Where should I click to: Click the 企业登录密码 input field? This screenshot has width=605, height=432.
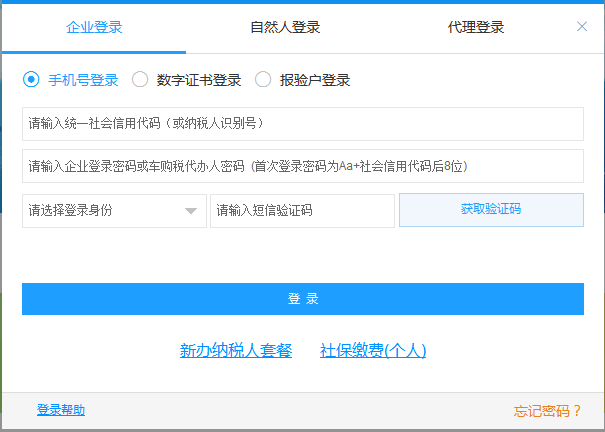tap(303, 166)
